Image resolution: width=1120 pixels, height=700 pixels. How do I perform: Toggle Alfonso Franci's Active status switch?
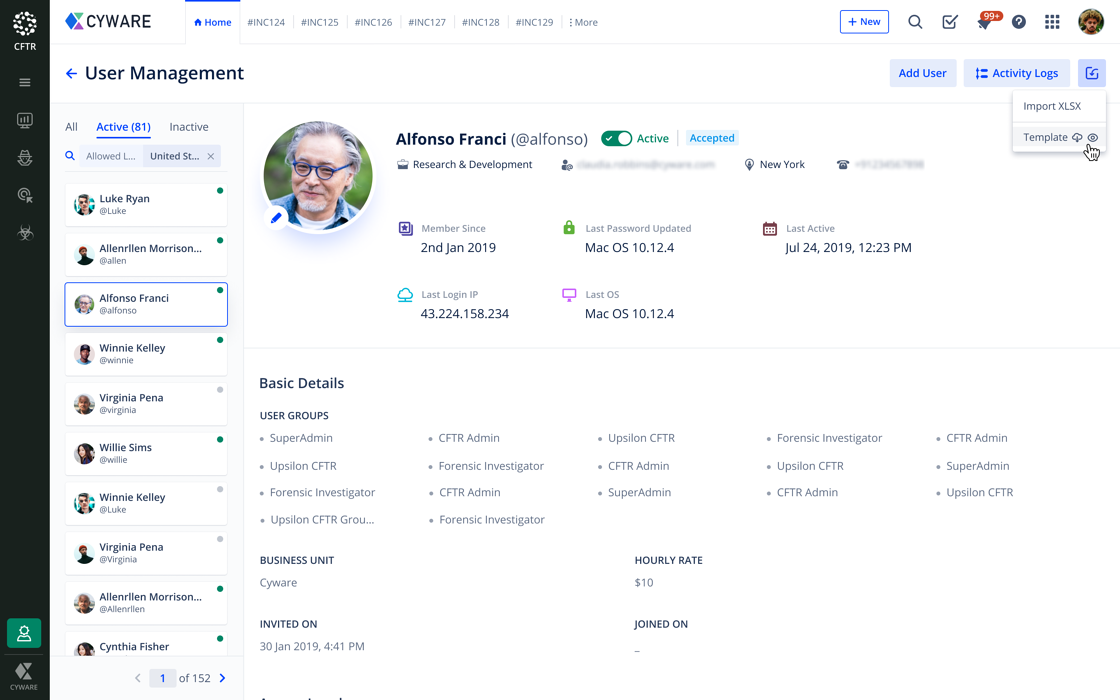tap(616, 138)
